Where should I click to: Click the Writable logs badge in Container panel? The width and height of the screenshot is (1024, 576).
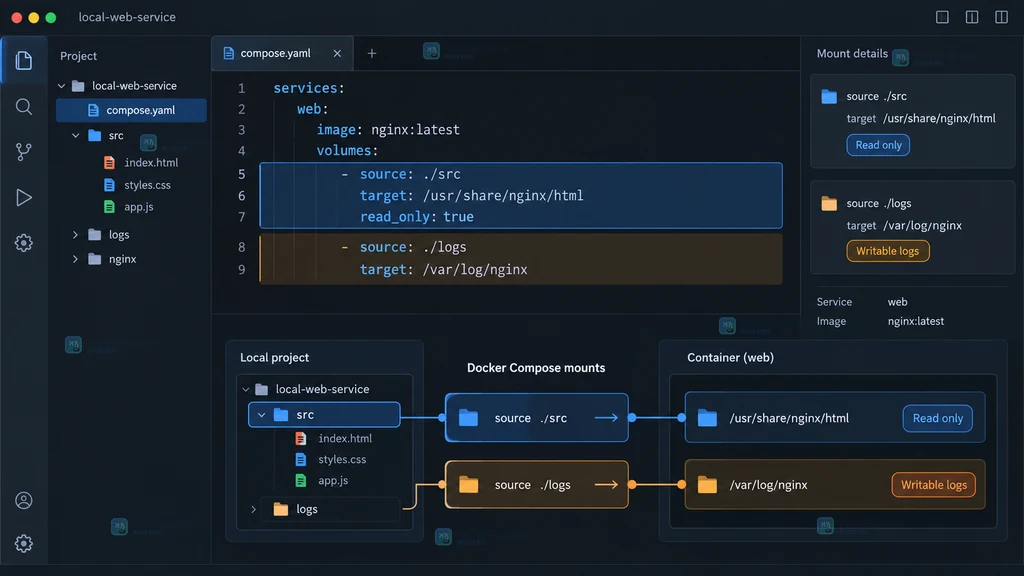934,485
